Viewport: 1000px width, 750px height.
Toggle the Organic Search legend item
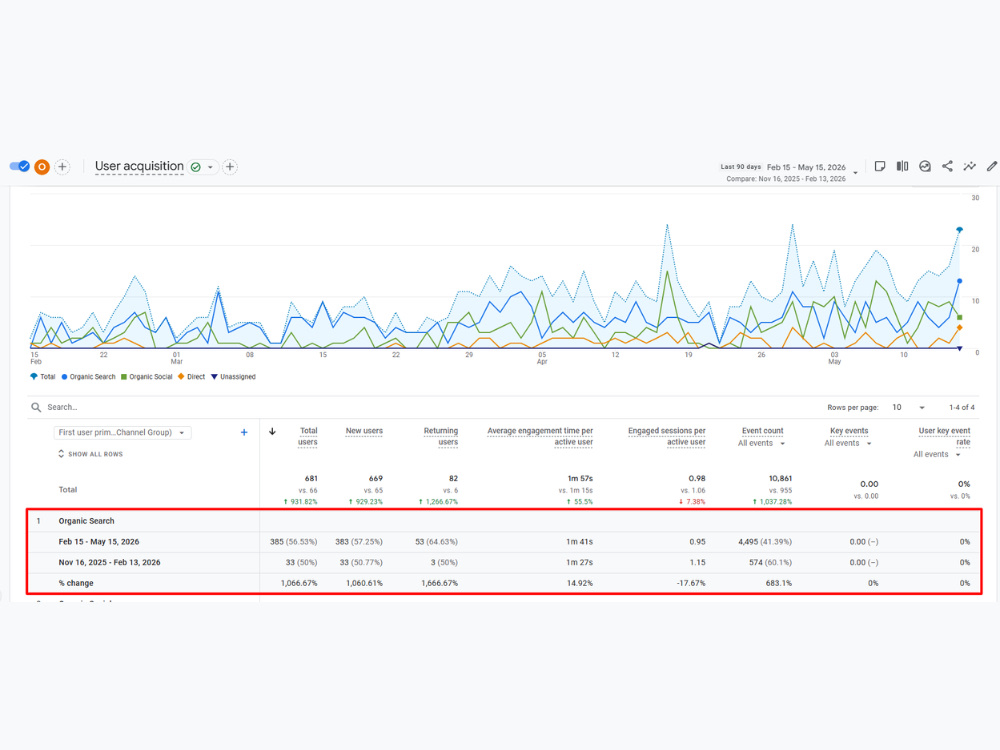click(88, 377)
